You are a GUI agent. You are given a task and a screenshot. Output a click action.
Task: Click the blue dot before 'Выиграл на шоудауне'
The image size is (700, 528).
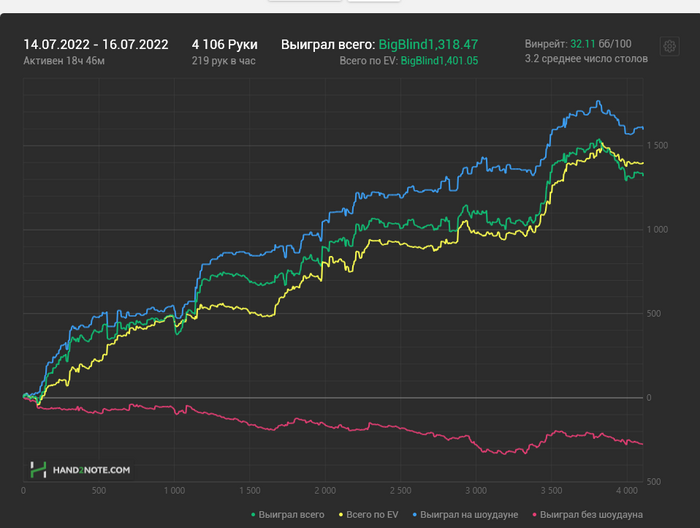[415, 515]
